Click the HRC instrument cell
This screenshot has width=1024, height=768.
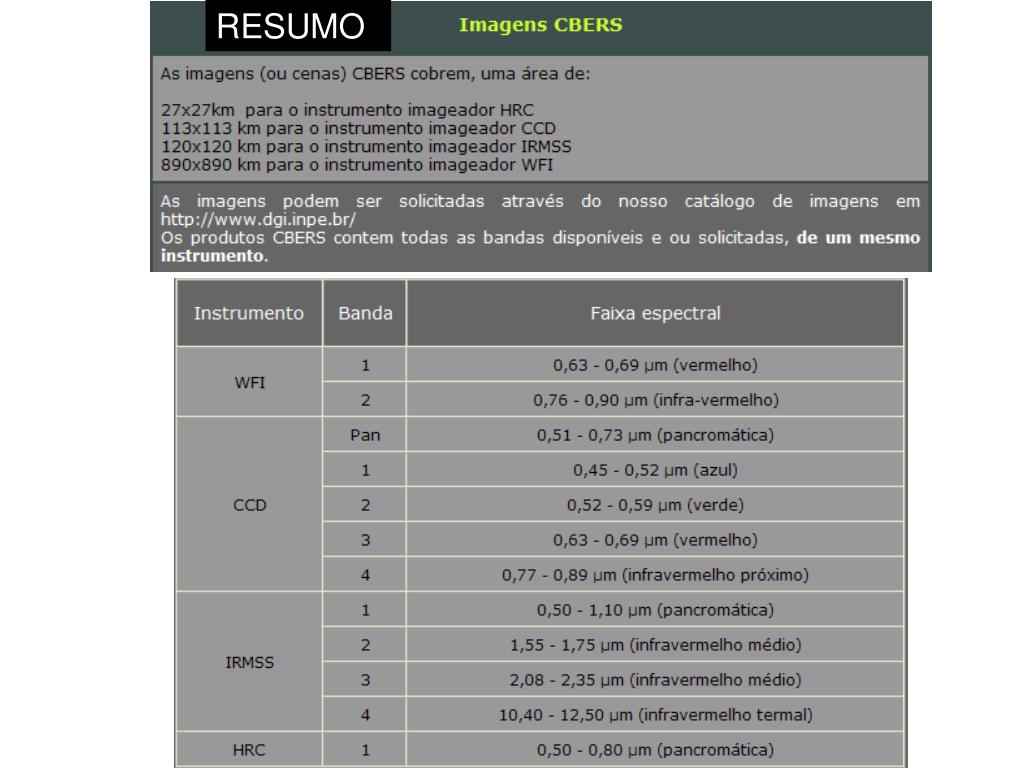(x=249, y=750)
